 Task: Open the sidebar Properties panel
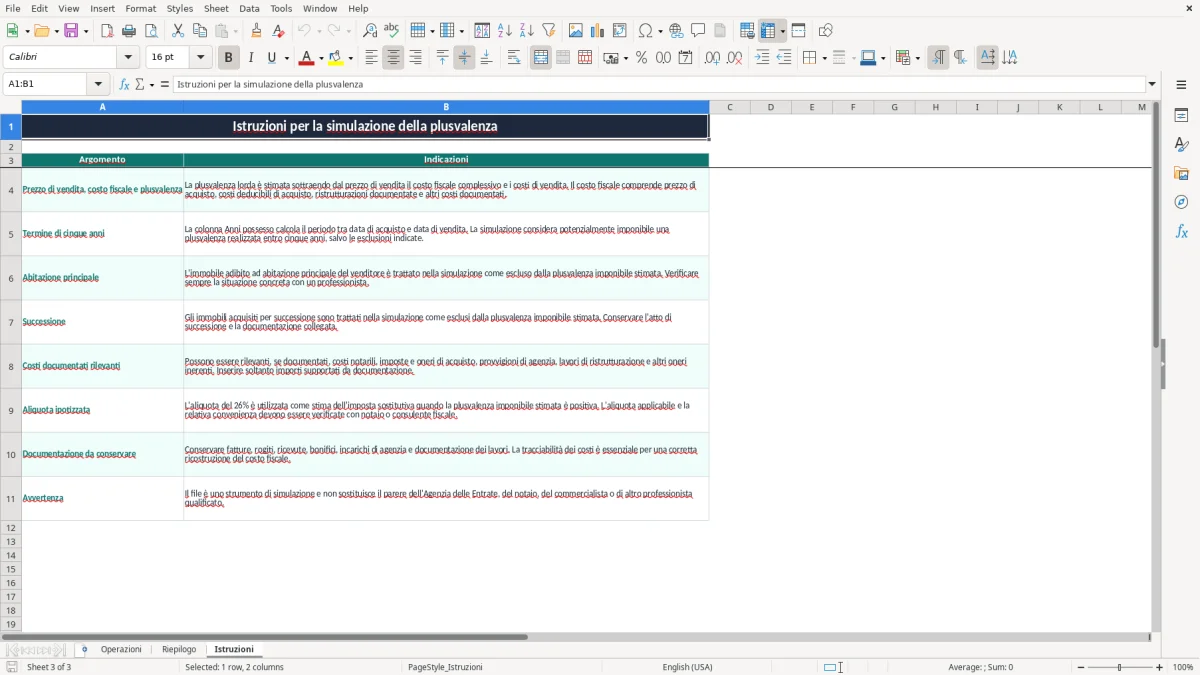[1181, 116]
